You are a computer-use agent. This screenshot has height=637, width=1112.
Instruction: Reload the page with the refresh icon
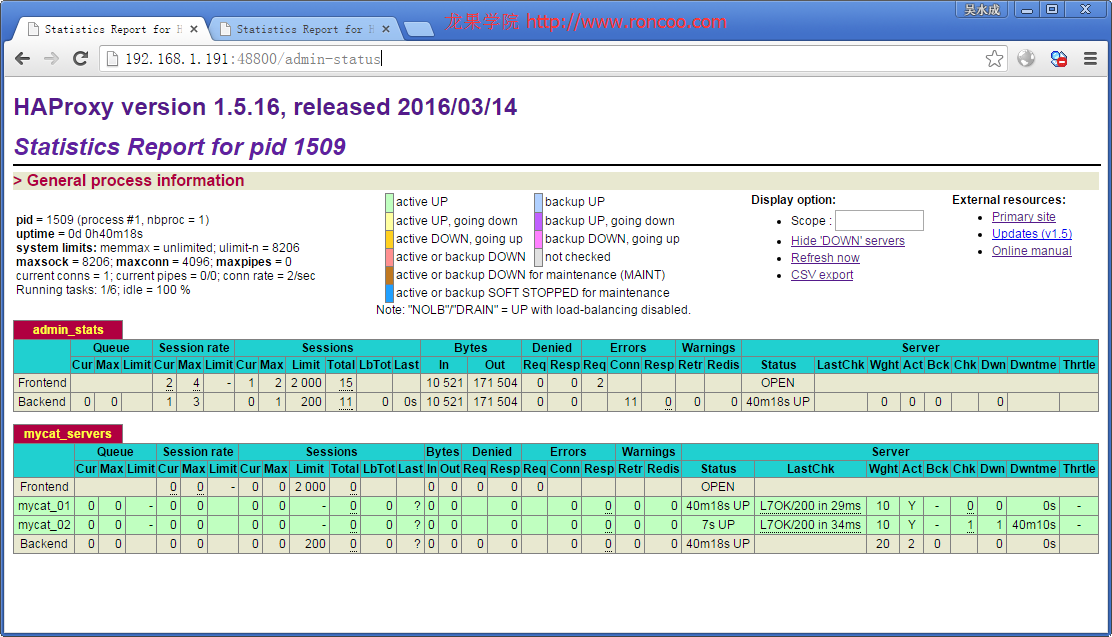click(x=81, y=59)
